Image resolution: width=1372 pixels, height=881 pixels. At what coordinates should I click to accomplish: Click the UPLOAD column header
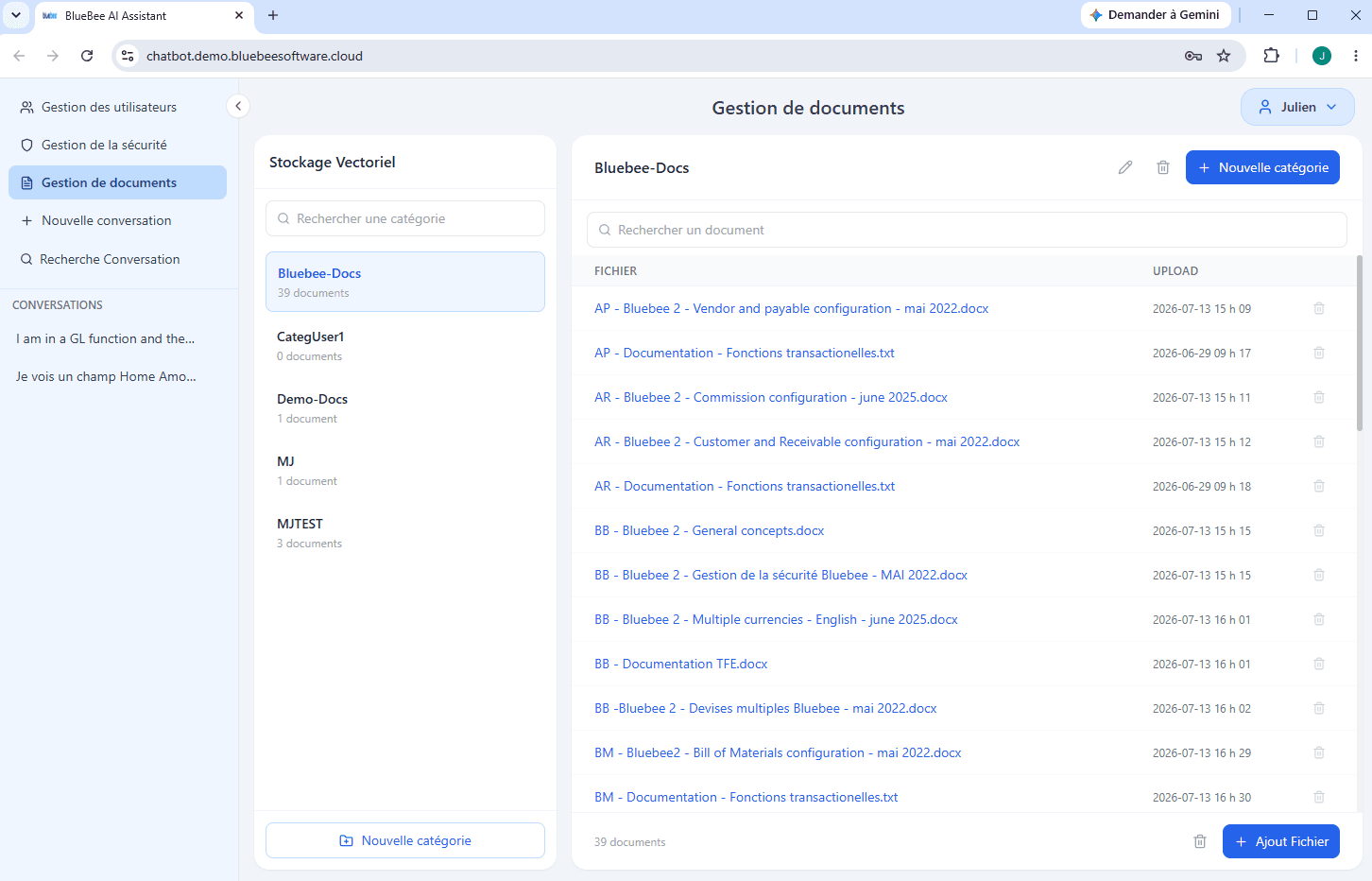[1175, 271]
